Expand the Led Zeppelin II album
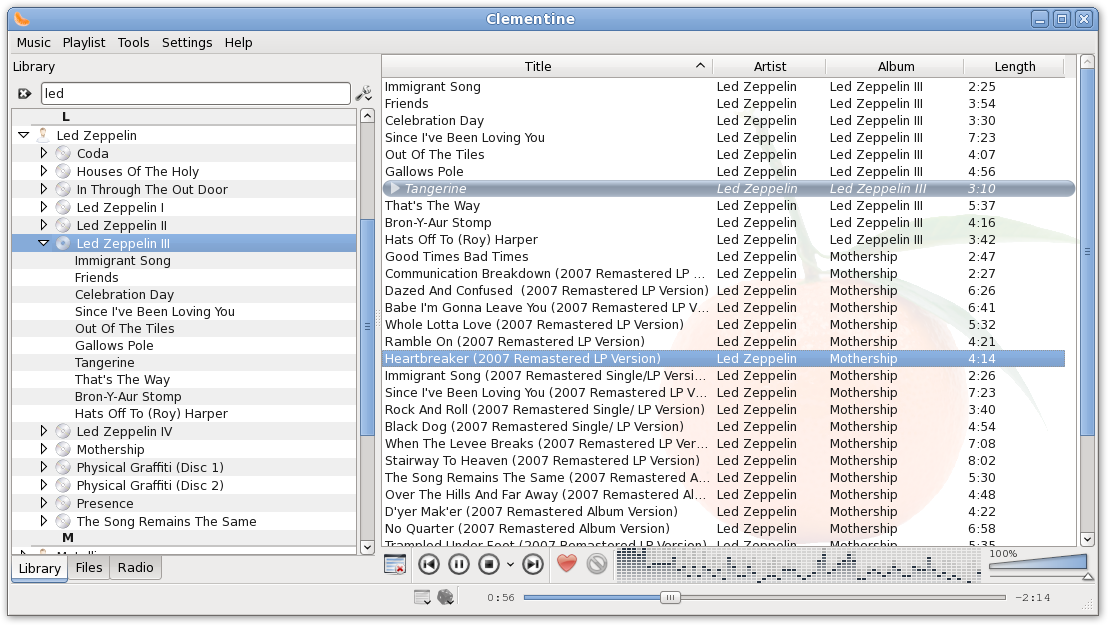 pos(44,225)
